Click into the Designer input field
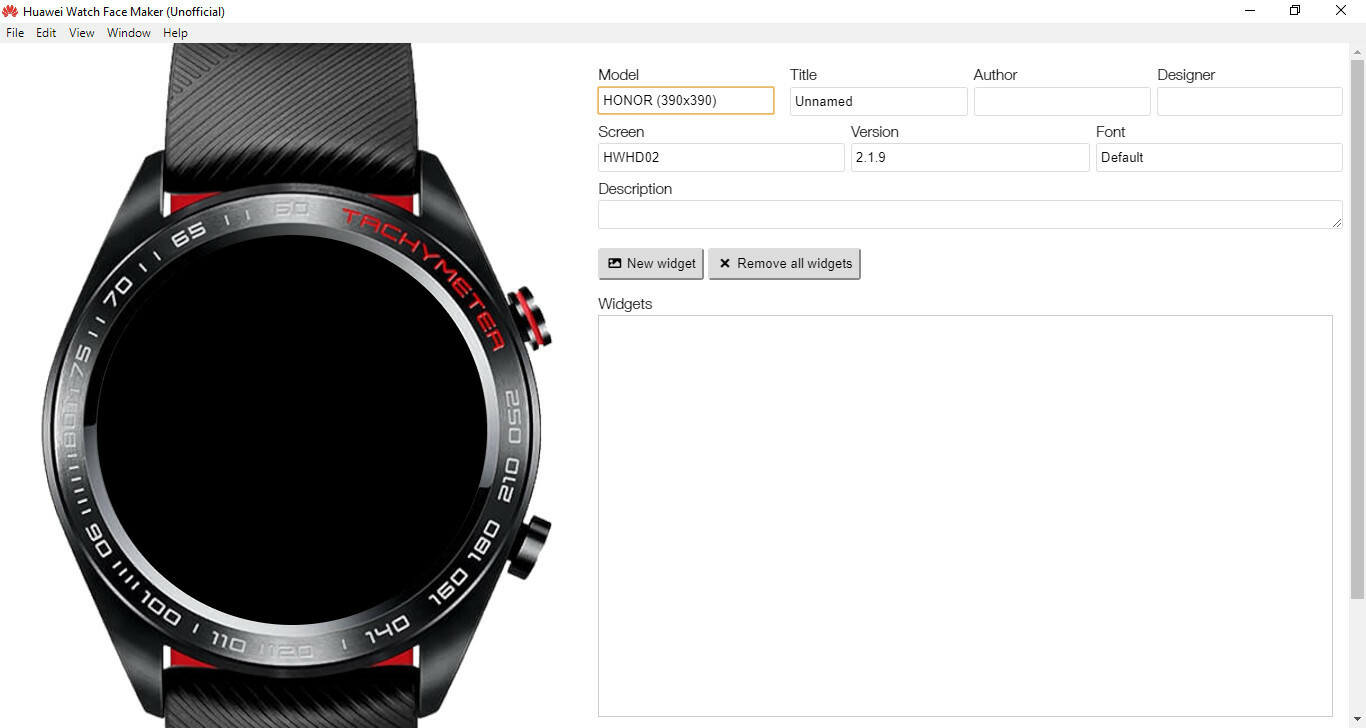The width and height of the screenshot is (1366, 728). pos(1250,101)
